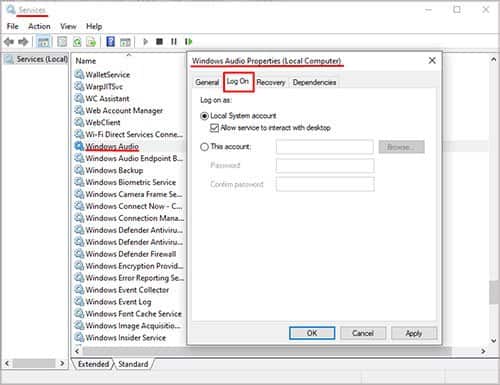Click the gear icon beside Windows Defender Firewall
Viewport: 500px width, 385px height.
tap(79, 254)
